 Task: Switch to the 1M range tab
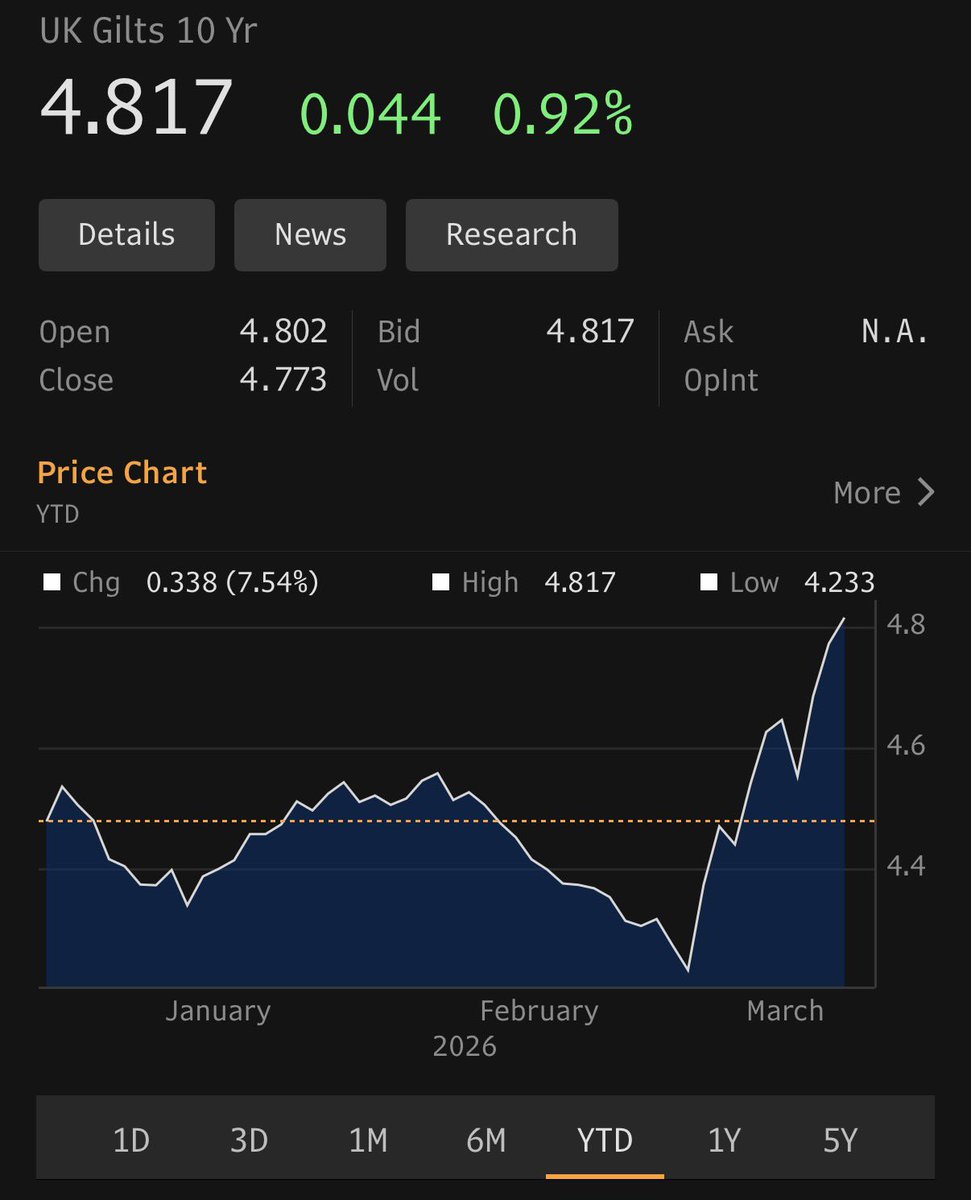point(367,1140)
